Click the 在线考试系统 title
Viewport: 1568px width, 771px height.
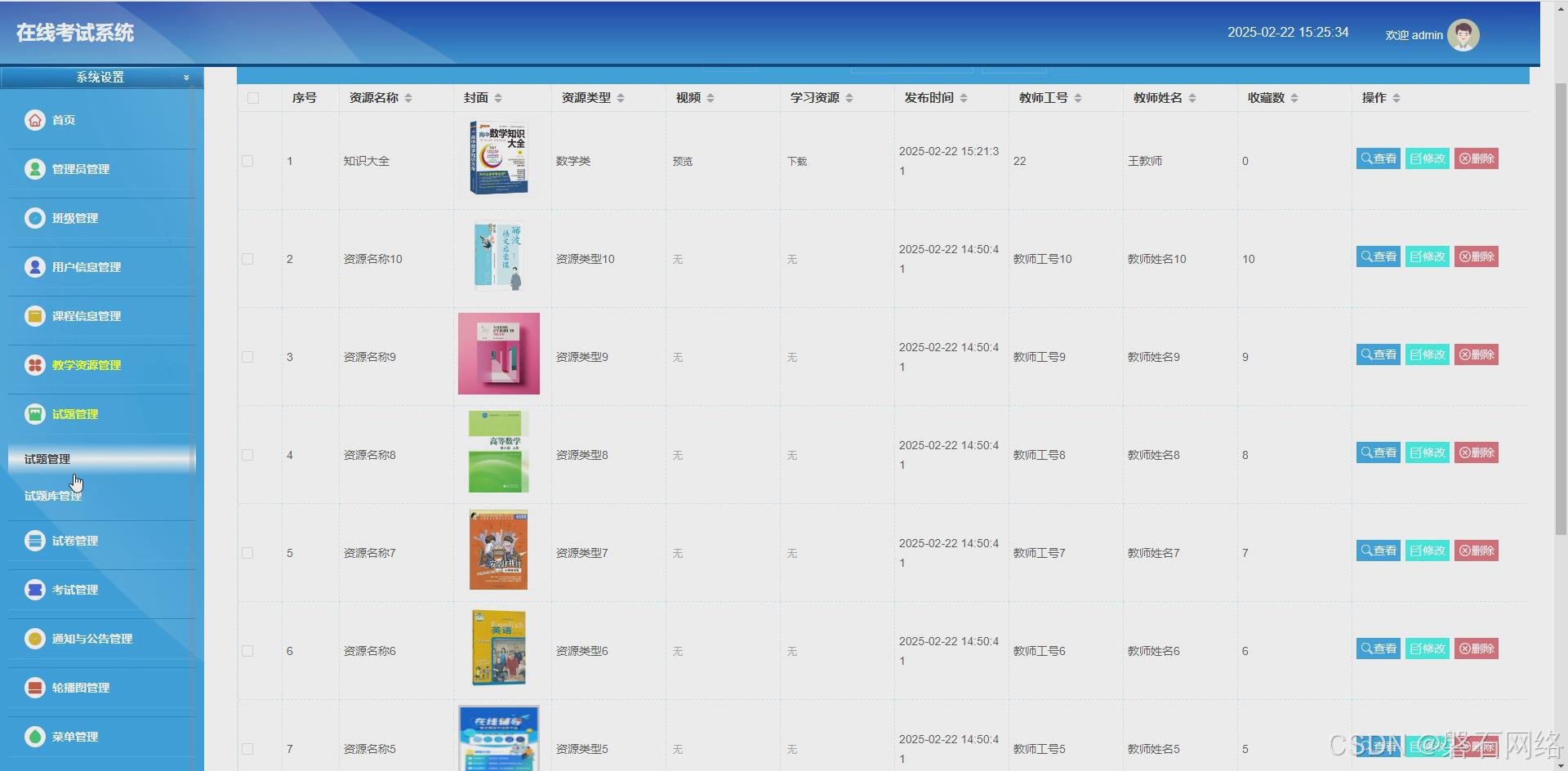(75, 33)
